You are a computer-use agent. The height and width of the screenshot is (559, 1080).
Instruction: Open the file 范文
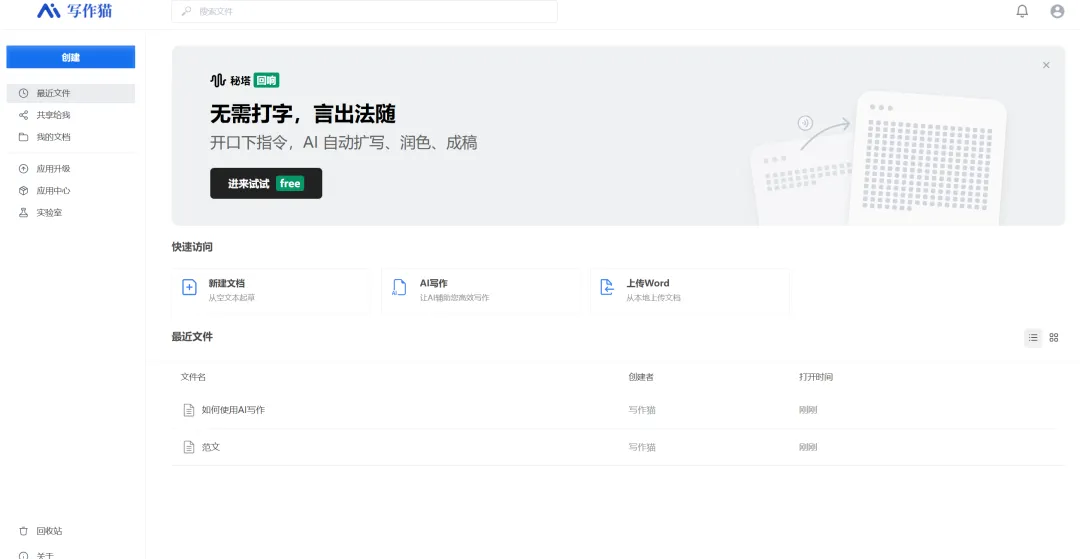click(x=211, y=447)
